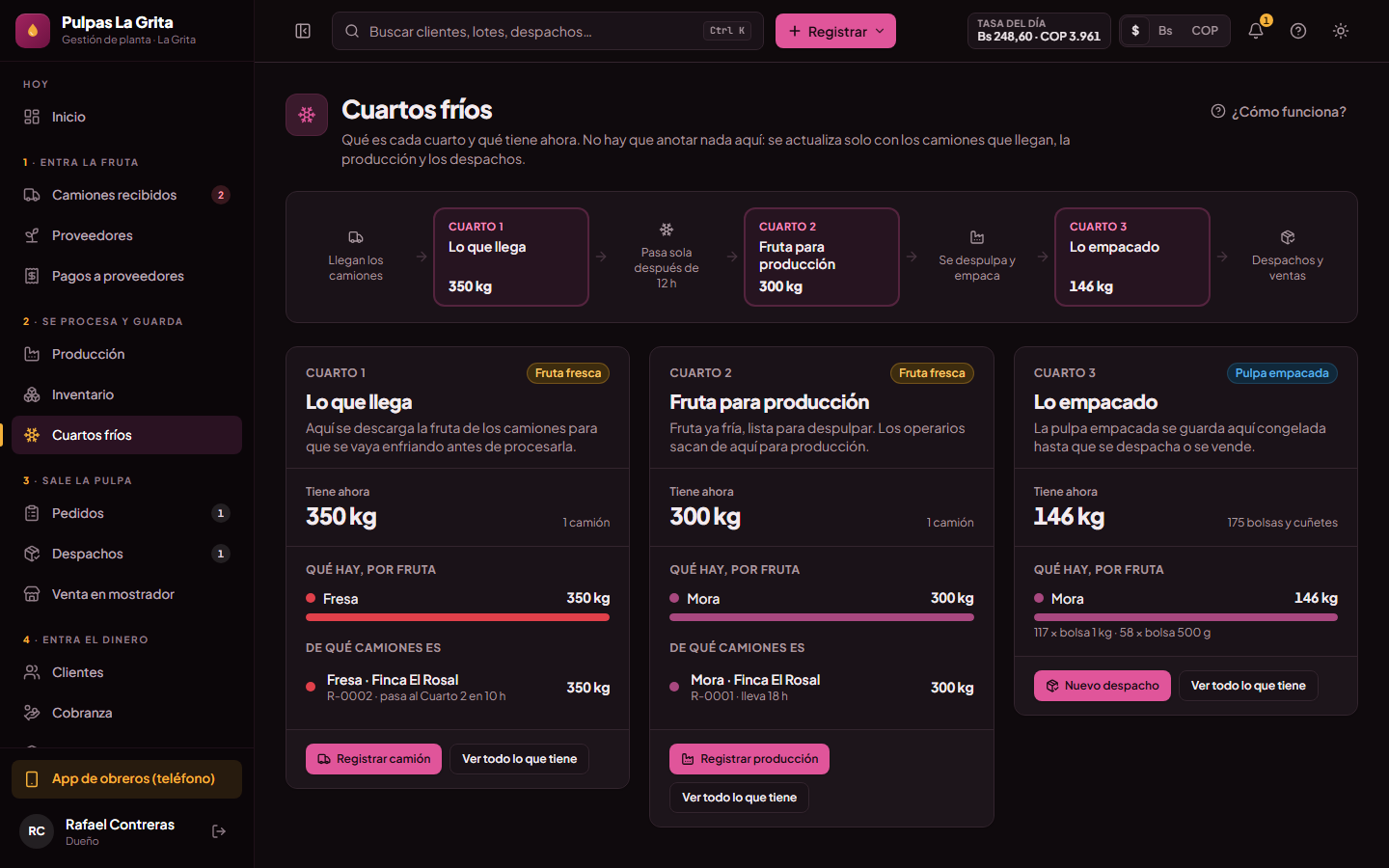Open the help question mark icon
1389x868 pixels.
[1298, 31]
